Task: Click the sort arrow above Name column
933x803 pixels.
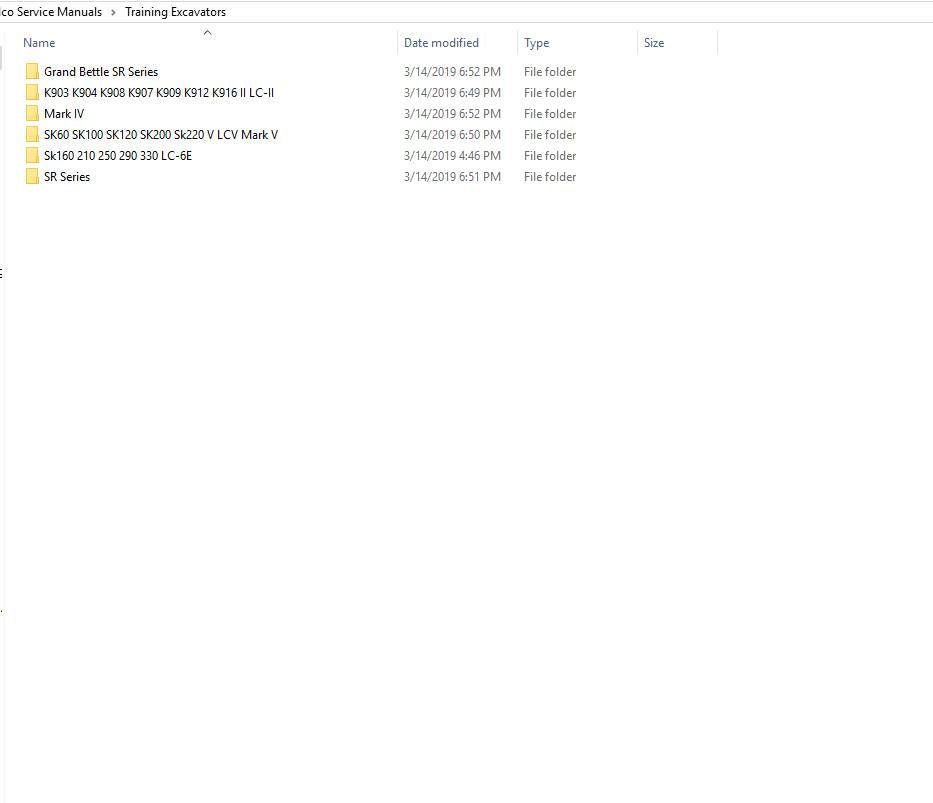Action: tap(207, 32)
